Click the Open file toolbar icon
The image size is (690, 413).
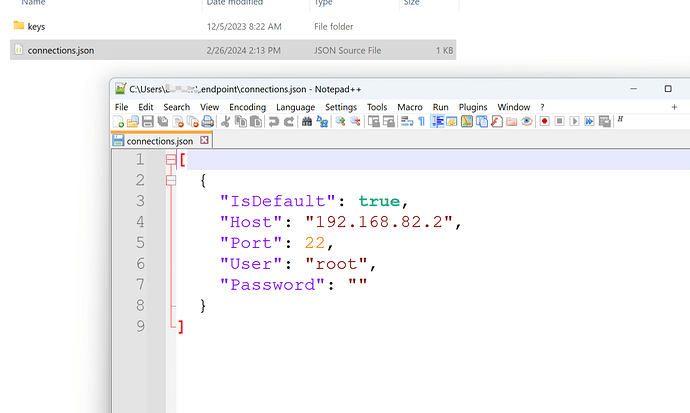tap(133, 121)
